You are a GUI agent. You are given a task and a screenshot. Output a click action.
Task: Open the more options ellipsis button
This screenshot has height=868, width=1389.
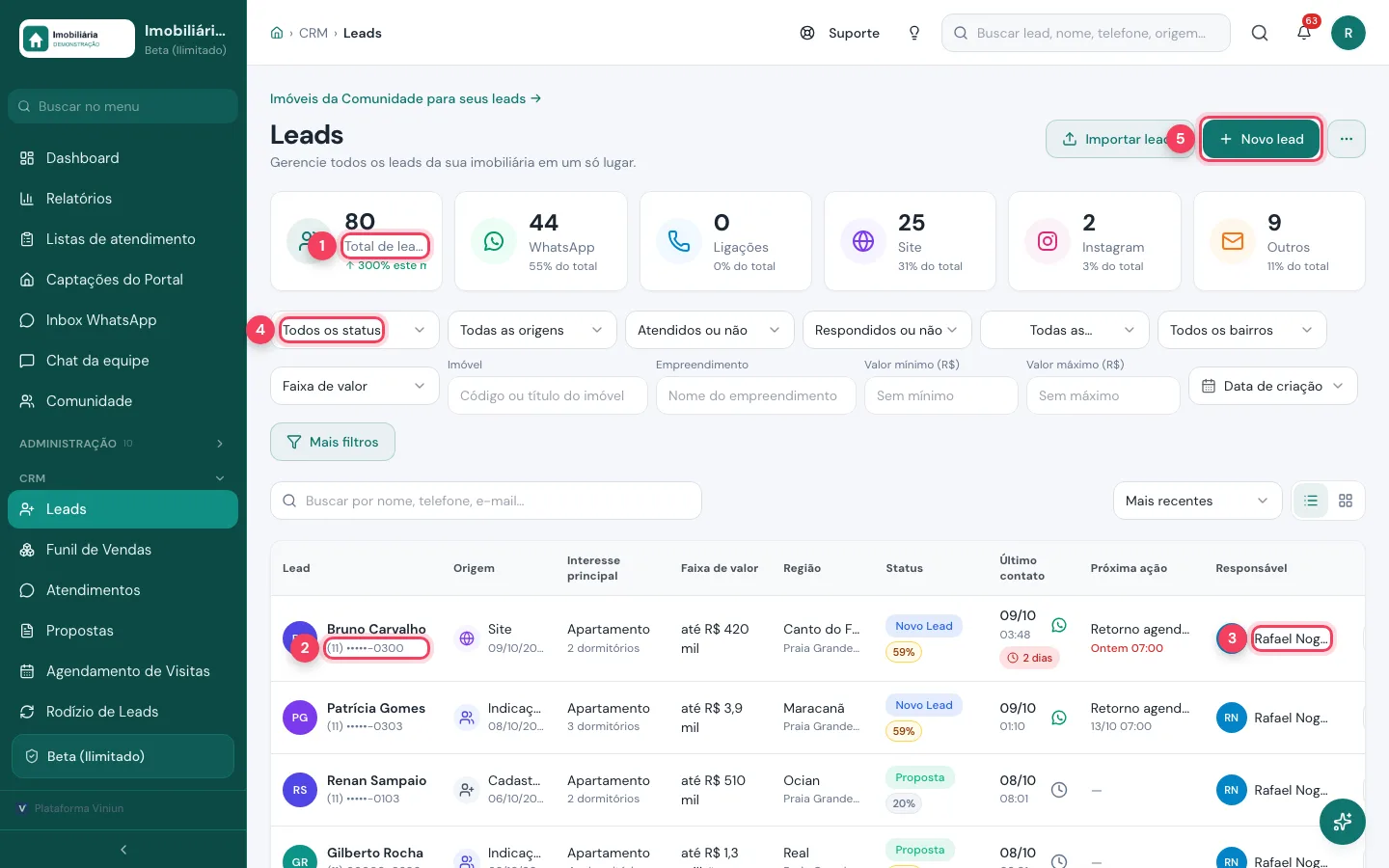(x=1347, y=139)
